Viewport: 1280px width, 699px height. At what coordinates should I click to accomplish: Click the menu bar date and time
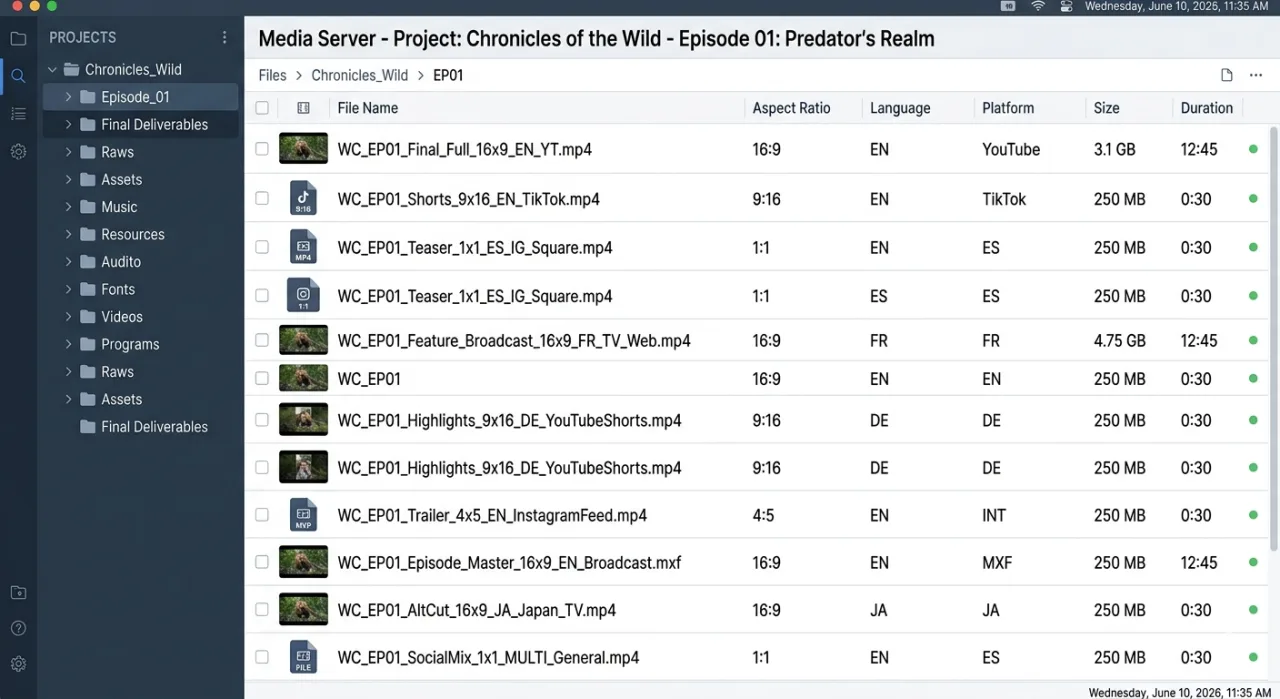[1177, 6]
